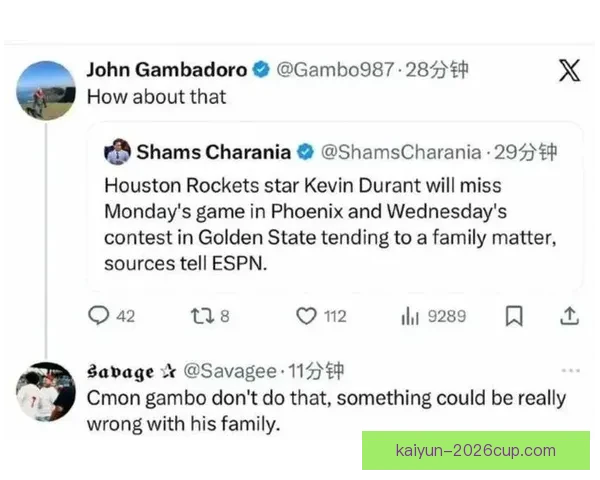Click the Shams Charania name
The width and height of the screenshot is (600, 480).
(214, 152)
